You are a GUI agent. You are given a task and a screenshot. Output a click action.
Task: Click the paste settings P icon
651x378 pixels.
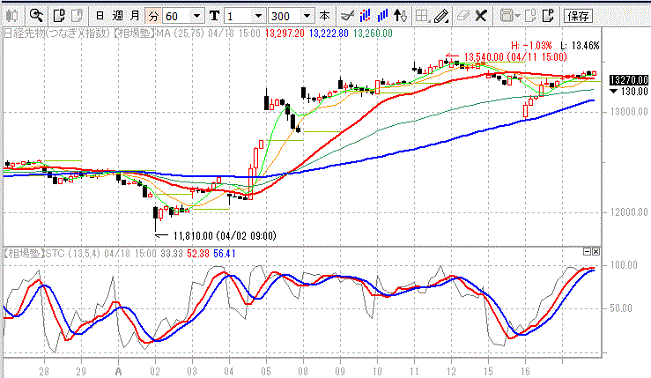[548, 16]
